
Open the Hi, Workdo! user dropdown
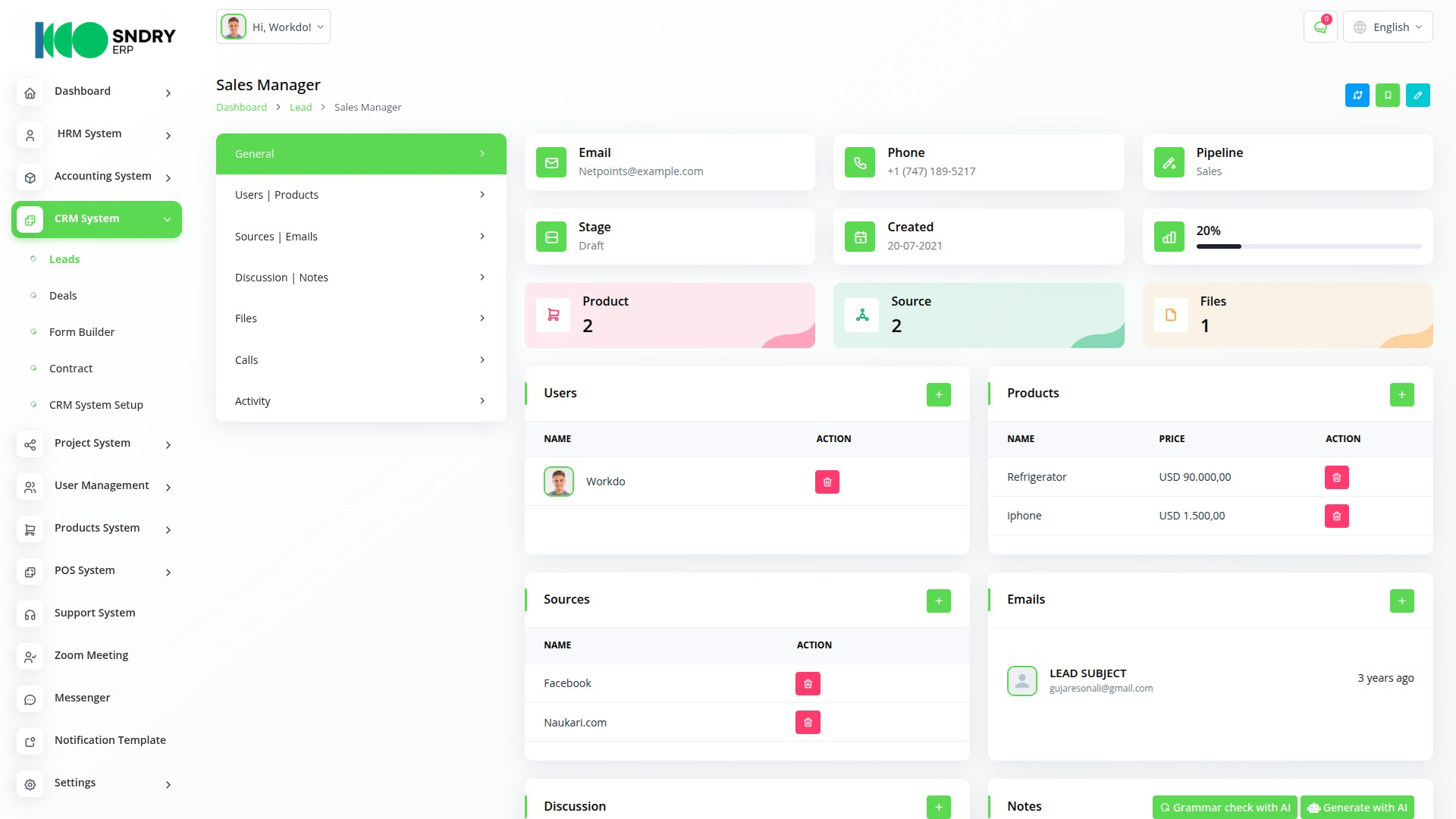point(273,27)
